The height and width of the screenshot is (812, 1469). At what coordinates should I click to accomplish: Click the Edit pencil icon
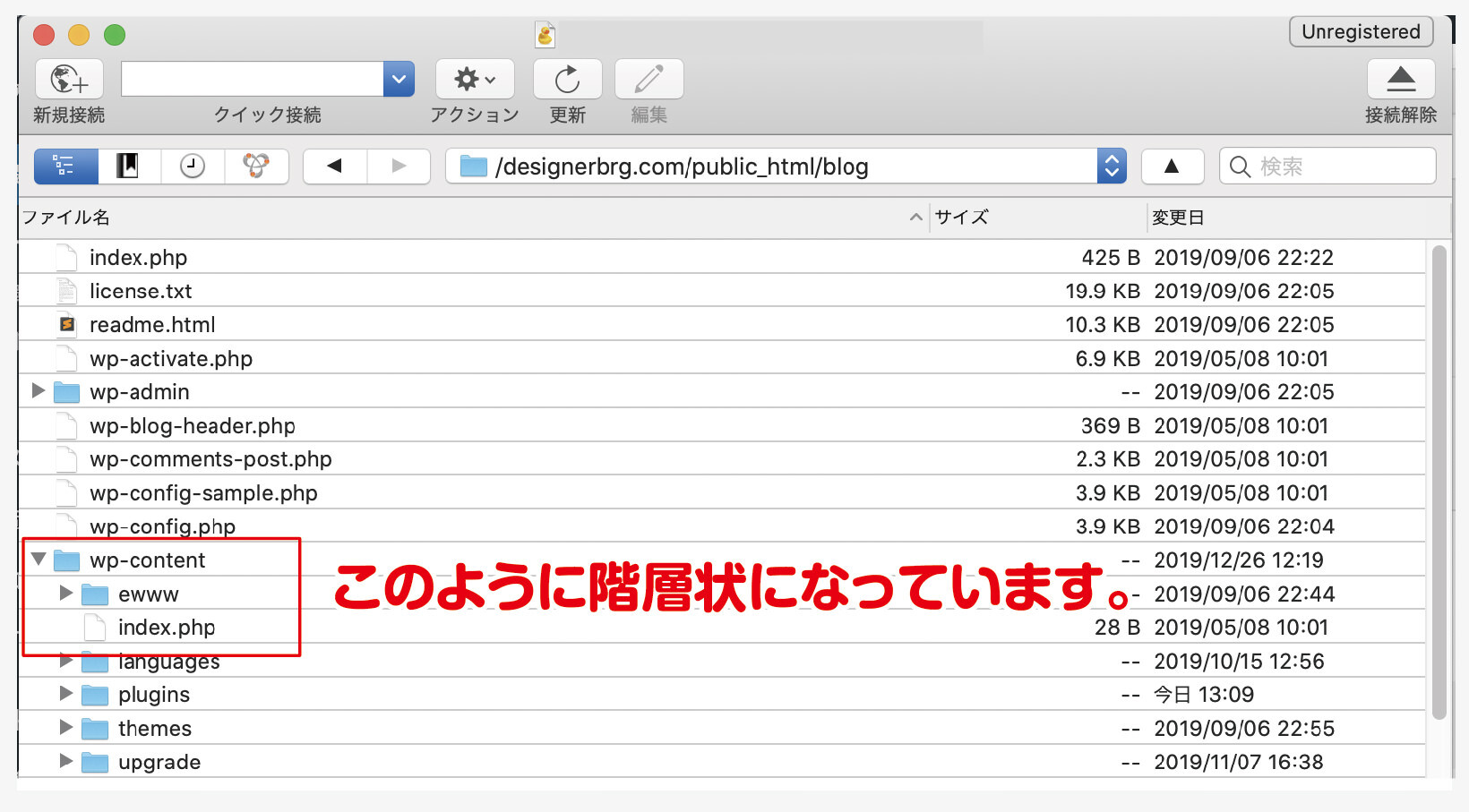point(649,80)
